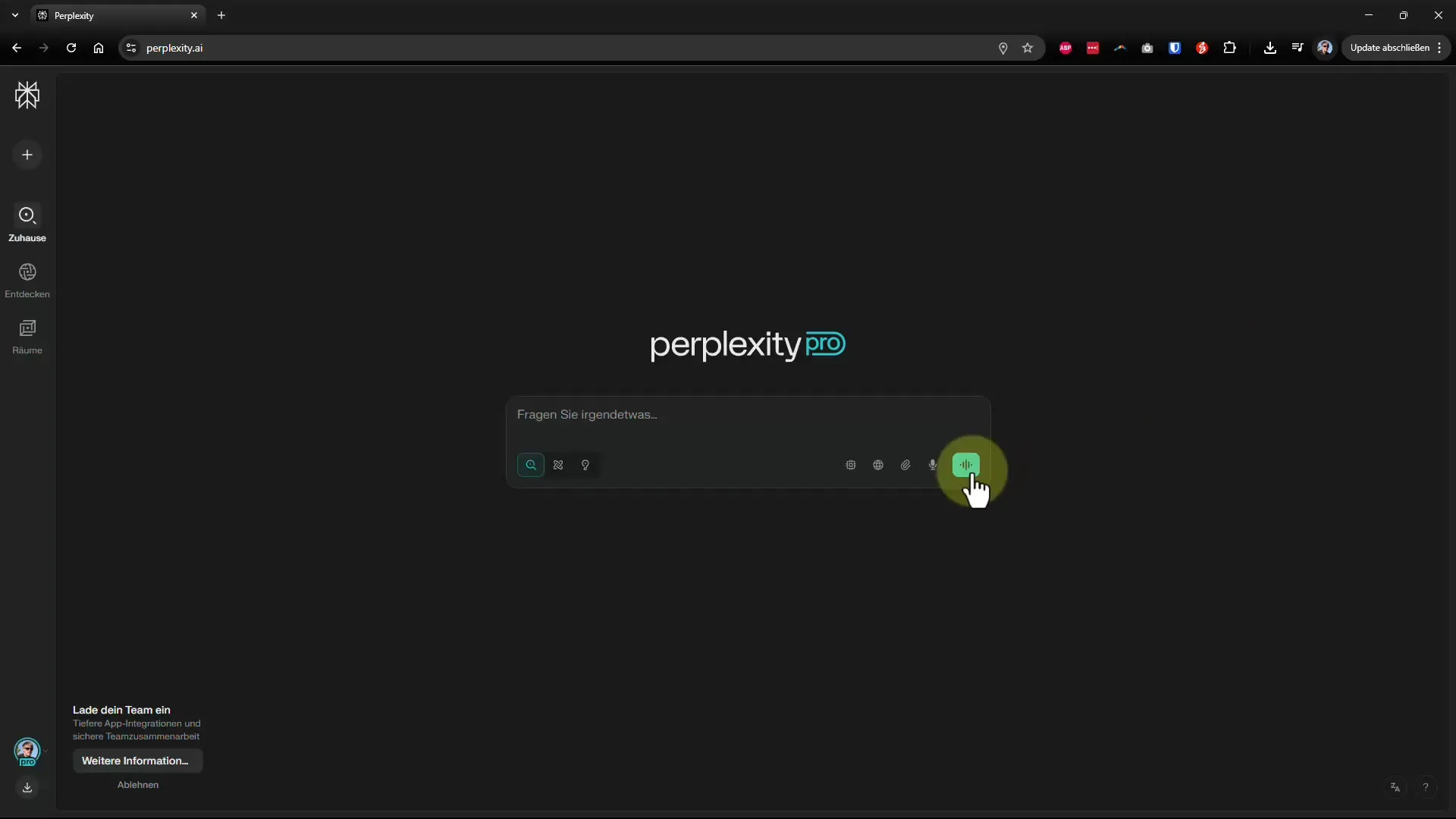Start voice mode with the green waveform button

tap(966, 465)
